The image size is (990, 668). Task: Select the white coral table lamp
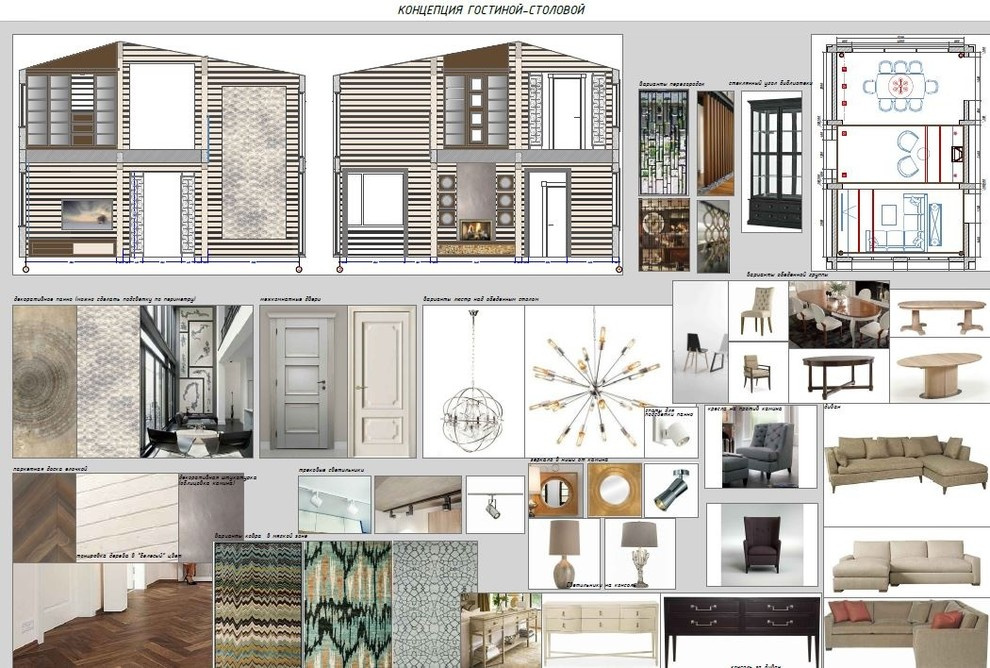pos(639,550)
